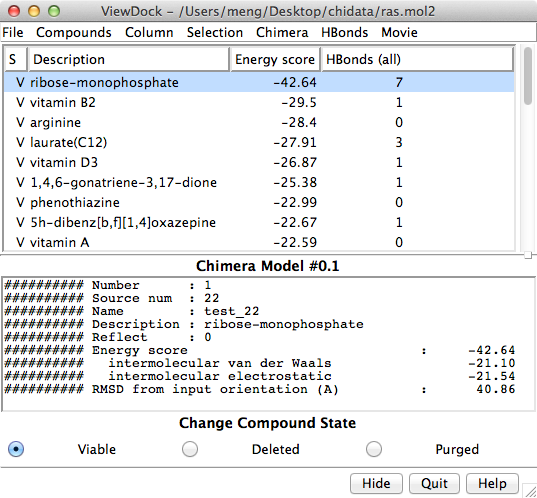This screenshot has width=537, height=498.
Task: Click the green zoom window button
Action: click(x=54, y=11)
